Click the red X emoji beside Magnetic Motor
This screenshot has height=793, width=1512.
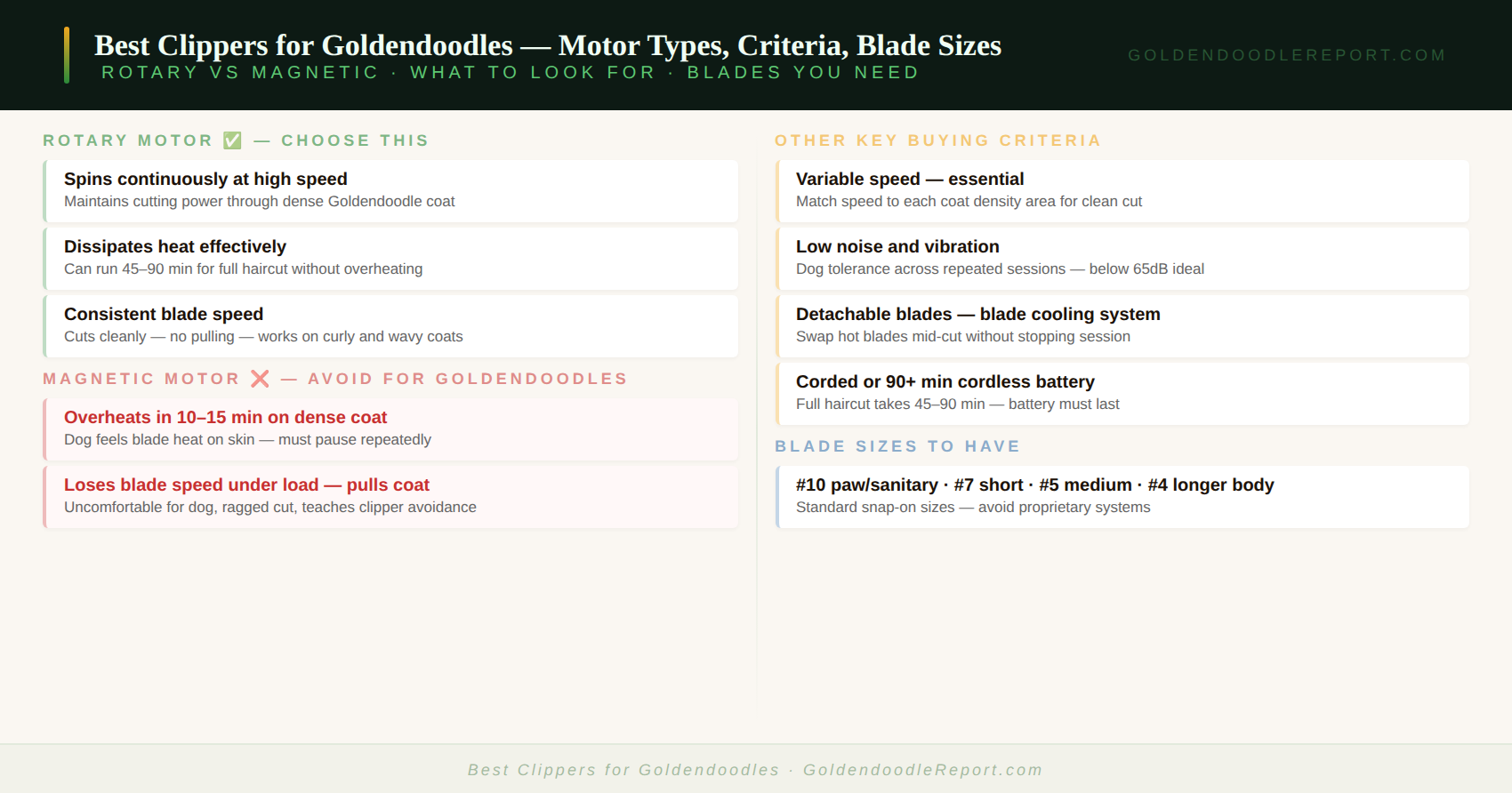click(x=260, y=379)
